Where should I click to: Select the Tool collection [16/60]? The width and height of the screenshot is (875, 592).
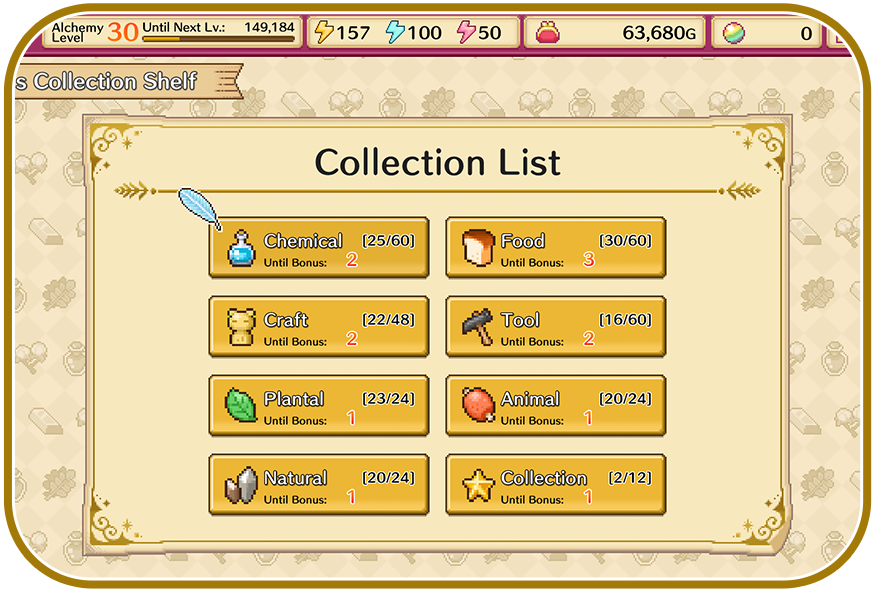tap(556, 327)
